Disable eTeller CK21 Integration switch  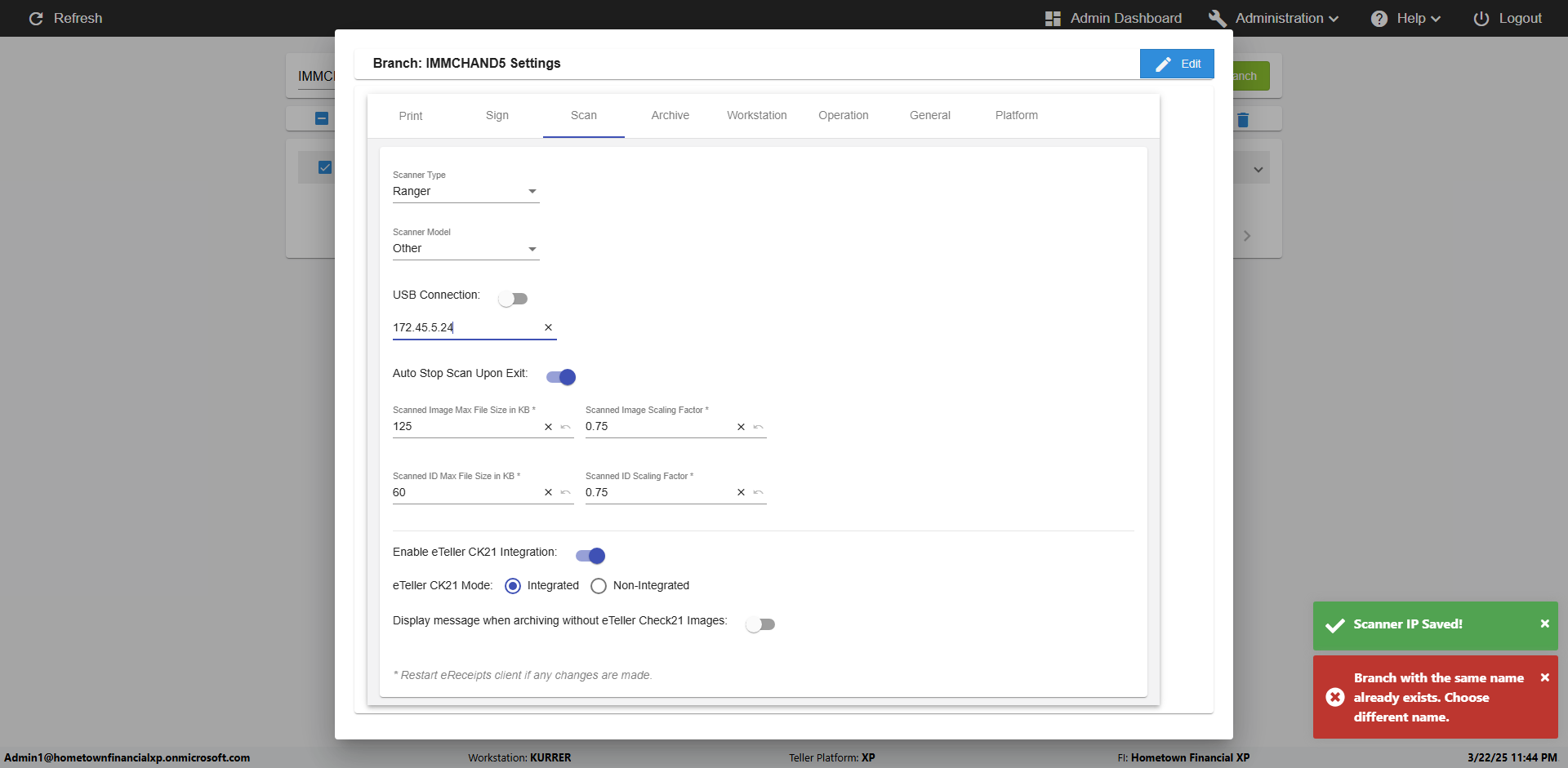[590, 556]
